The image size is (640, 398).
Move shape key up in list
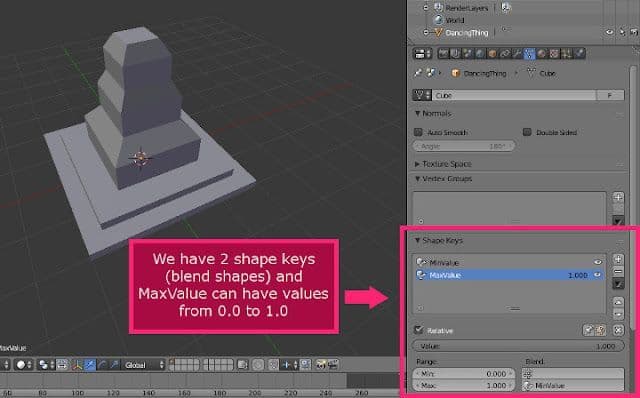click(x=618, y=302)
